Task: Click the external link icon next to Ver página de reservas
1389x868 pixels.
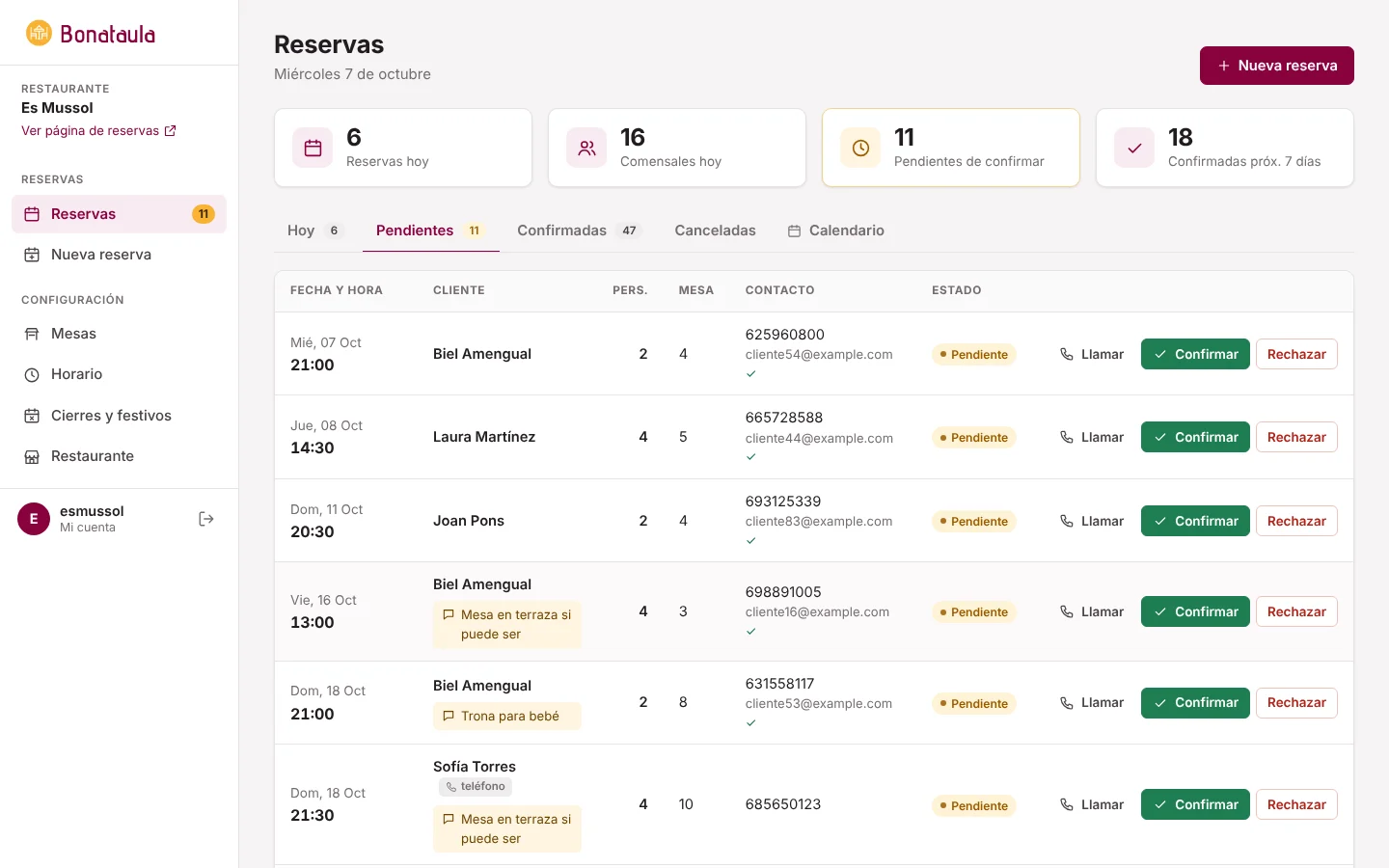Action: 171,131
